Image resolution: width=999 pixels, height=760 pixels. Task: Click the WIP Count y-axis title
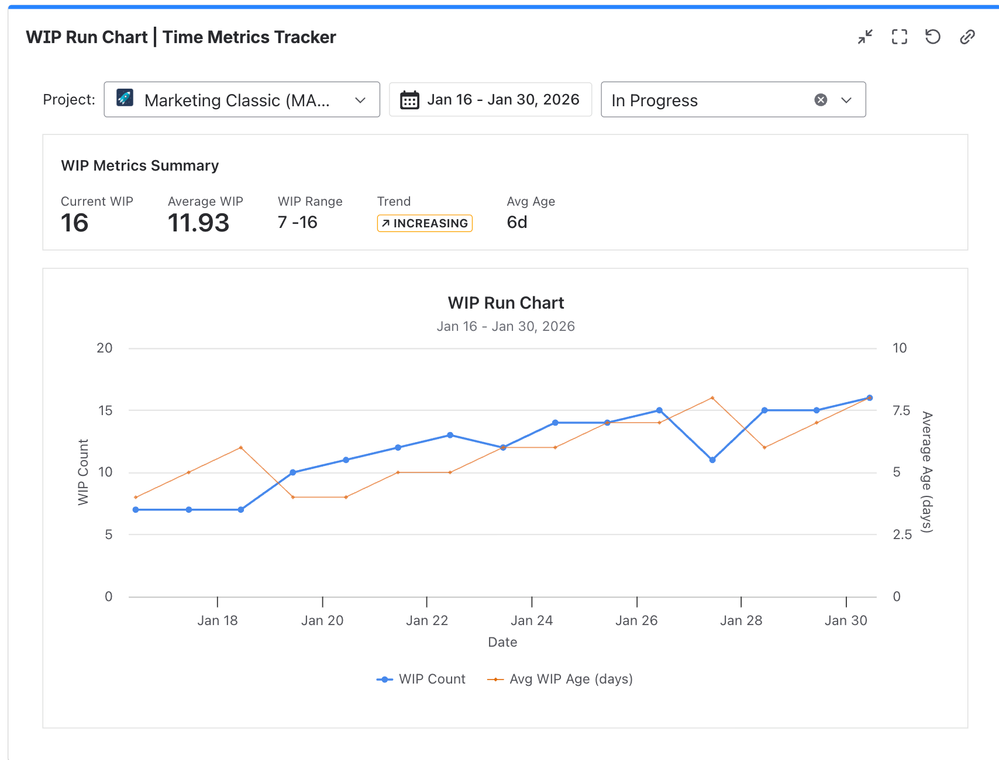point(83,472)
